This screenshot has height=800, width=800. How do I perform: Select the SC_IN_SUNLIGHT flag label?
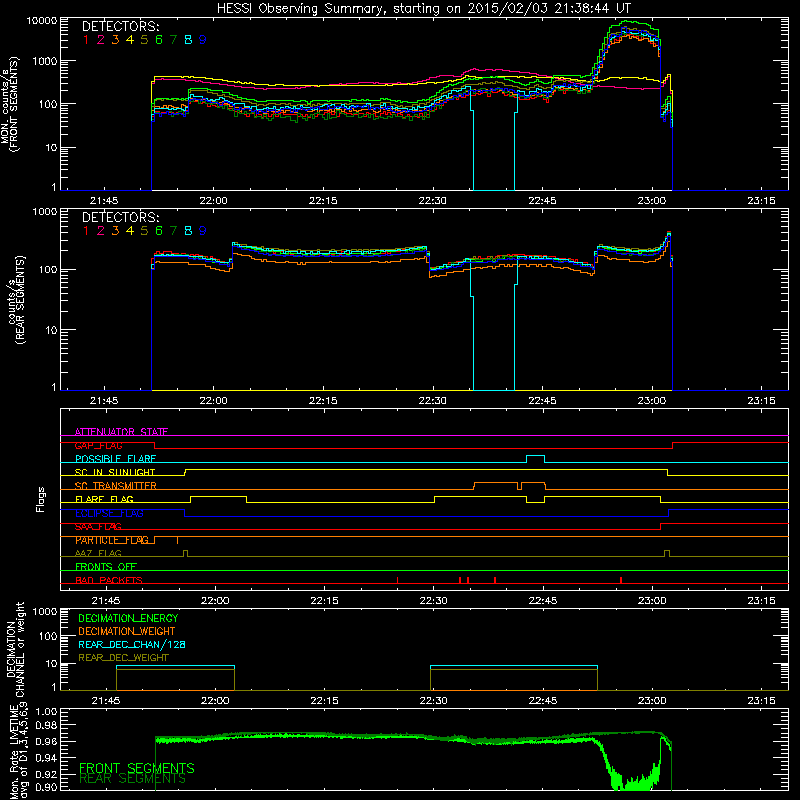coord(115,472)
